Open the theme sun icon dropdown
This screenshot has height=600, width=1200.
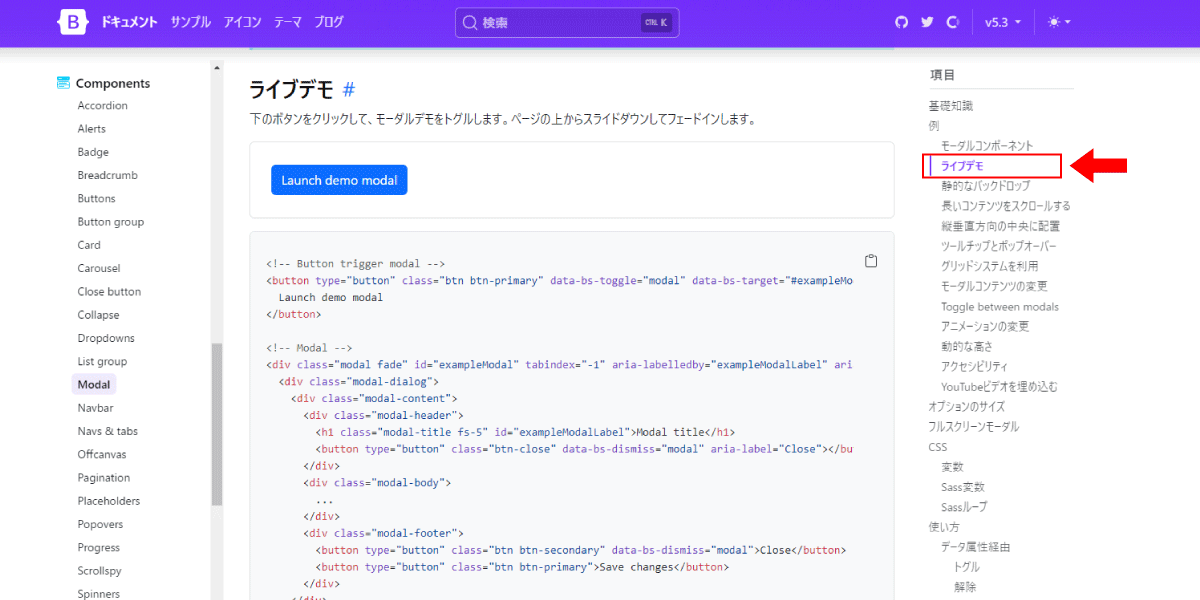[1059, 22]
